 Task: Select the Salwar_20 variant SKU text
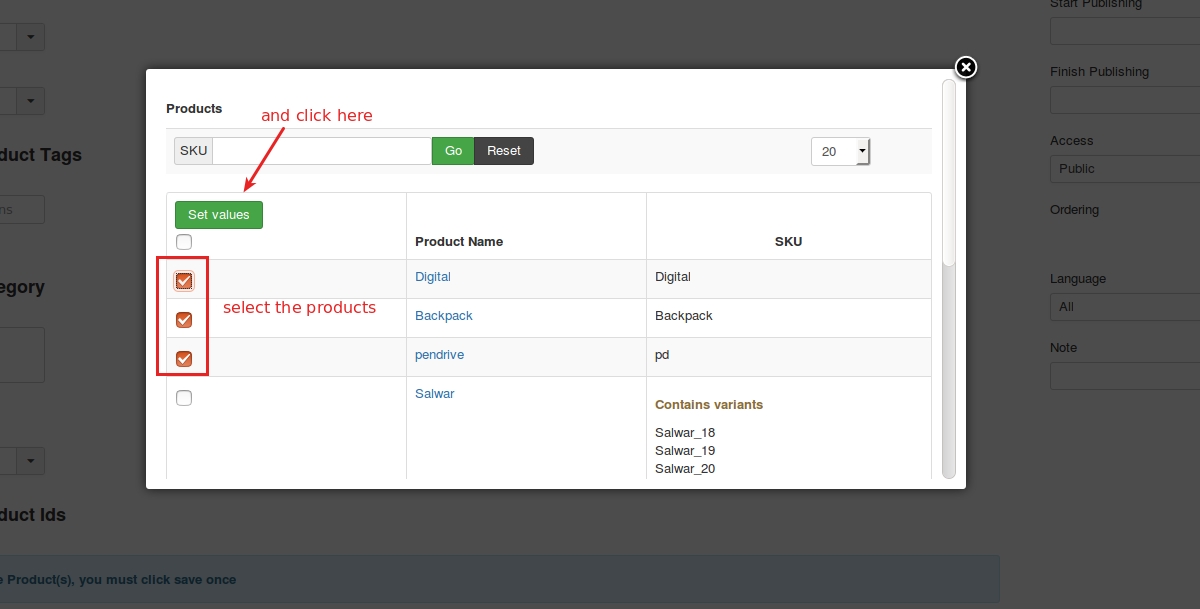click(685, 469)
